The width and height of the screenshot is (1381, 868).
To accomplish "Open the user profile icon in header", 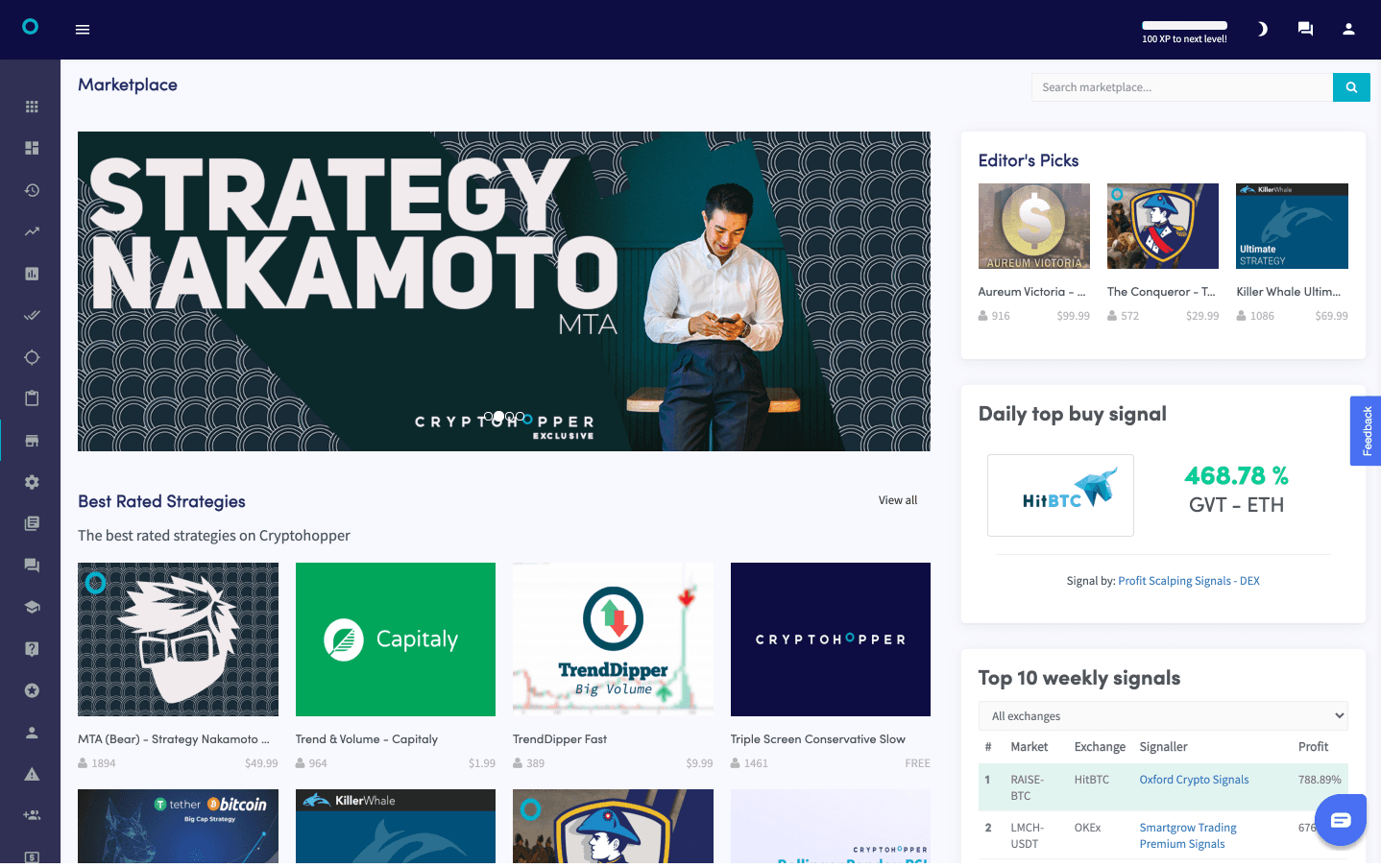I will (x=1348, y=29).
